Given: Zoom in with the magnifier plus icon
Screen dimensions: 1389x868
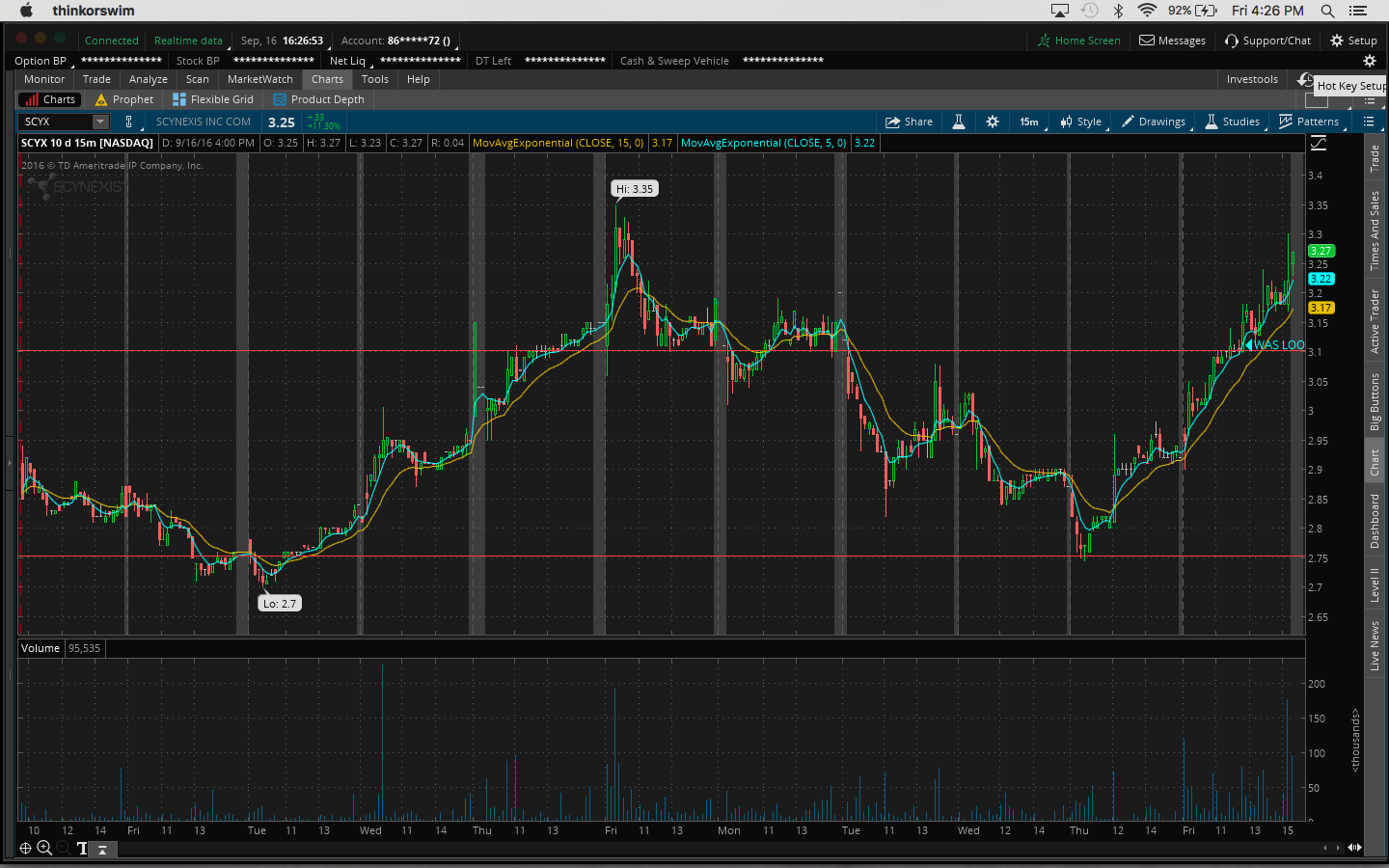Looking at the screenshot, I should (x=44, y=848).
